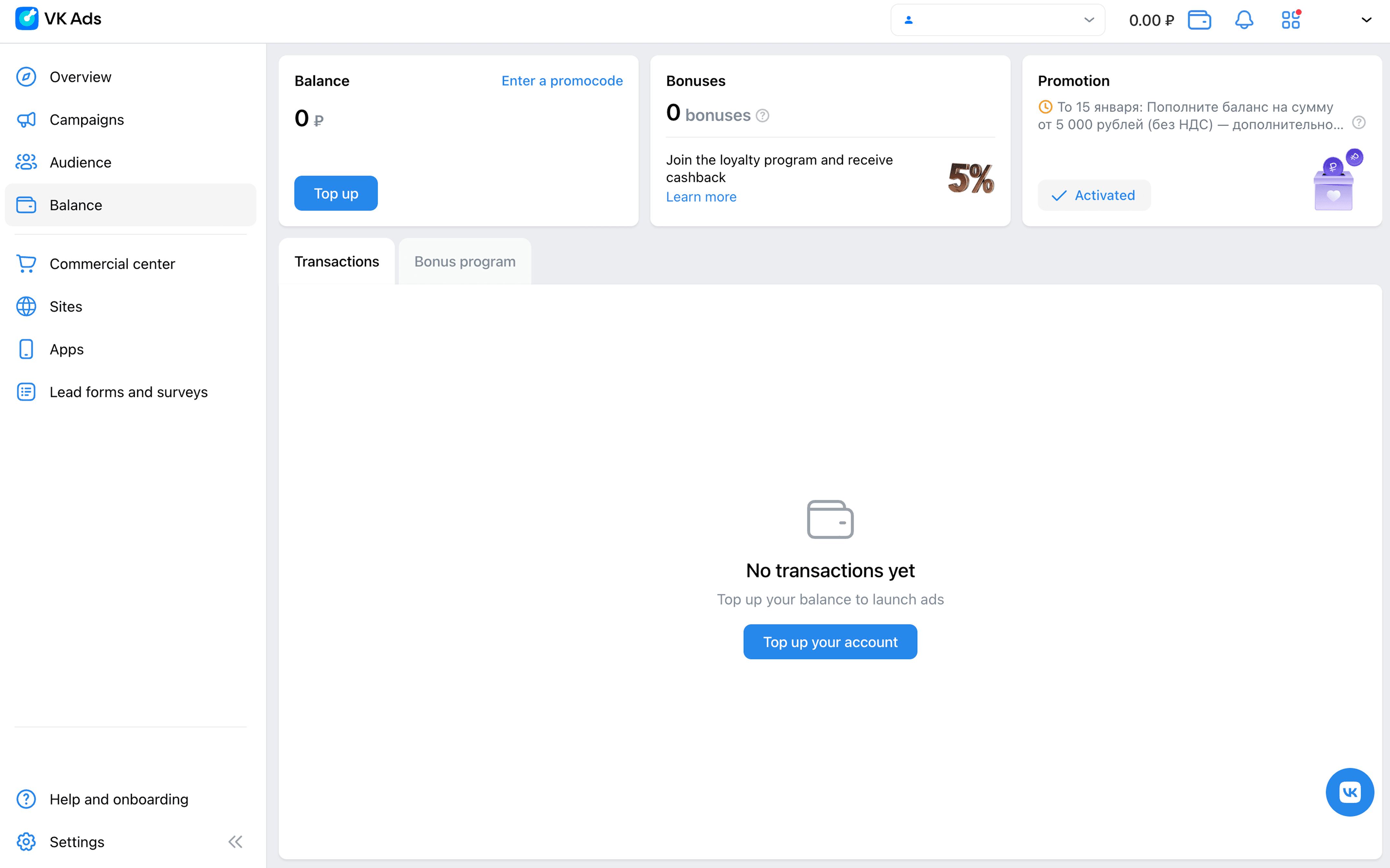Screen dimensions: 1390x868
Task: Click Enter a promocode link
Action: click(561, 81)
